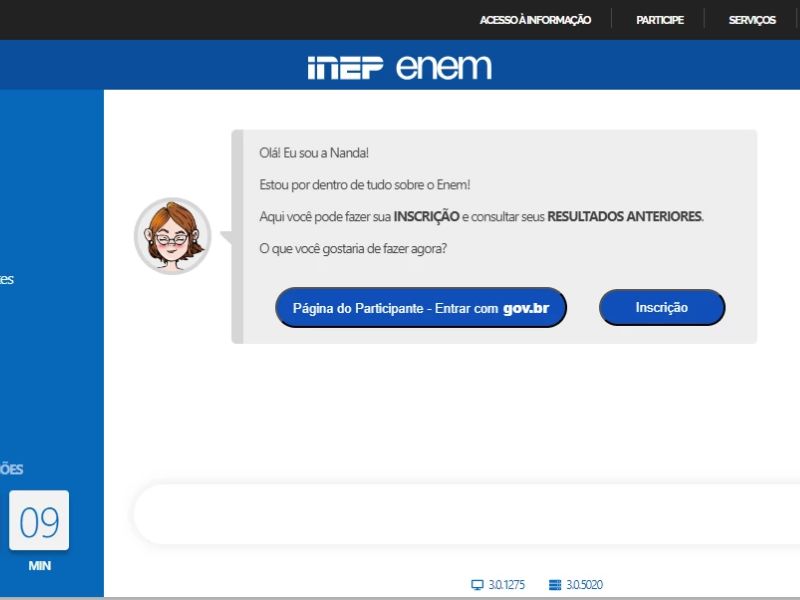Click the version number 3.0.1275
The height and width of the screenshot is (600, 800).
(507, 585)
